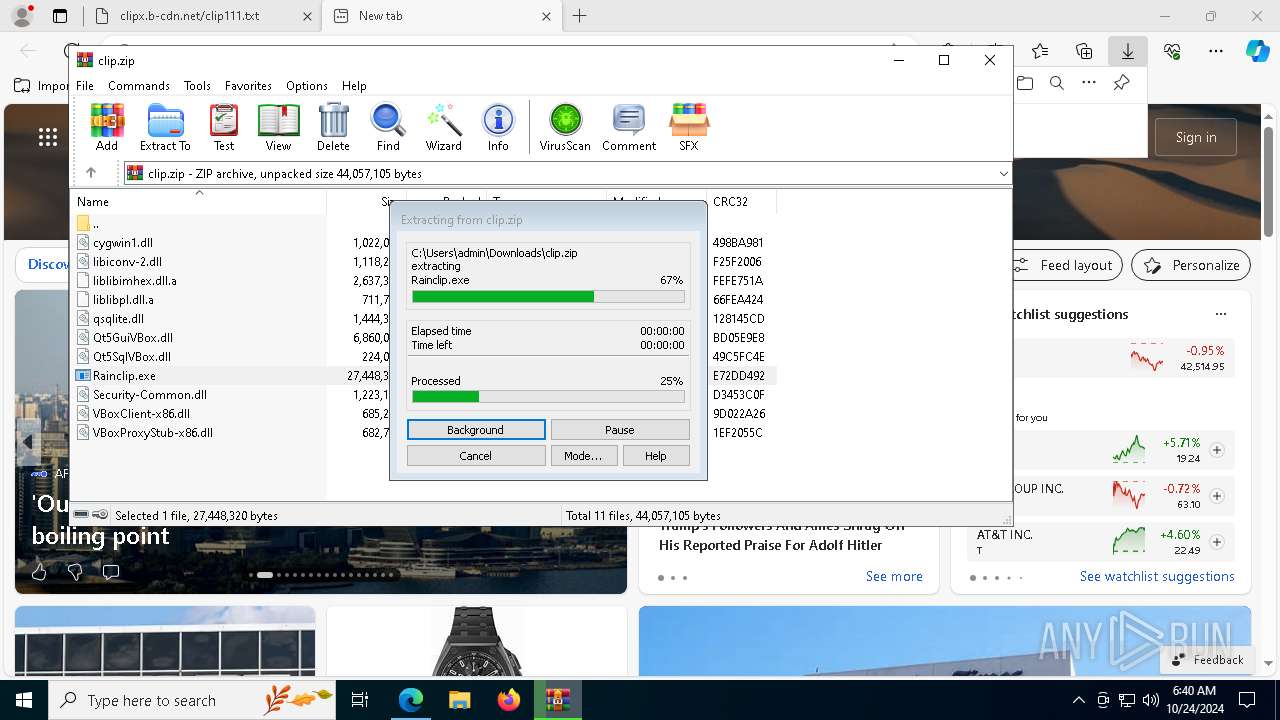Image resolution: width=1280 pixels, height=720 pixels.
Task: Open the Feedback button
Action: pos(1209,659)
